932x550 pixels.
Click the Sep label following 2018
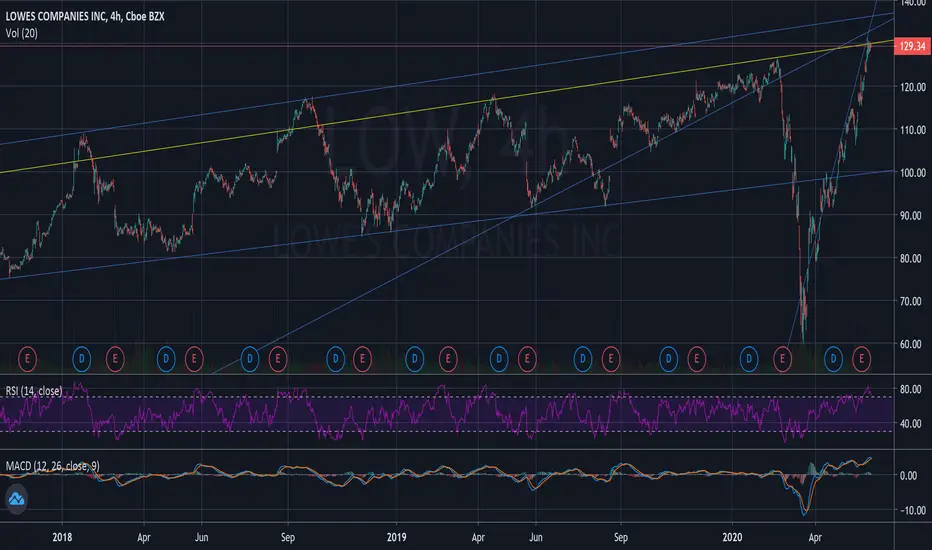click(x=288, y=537)
